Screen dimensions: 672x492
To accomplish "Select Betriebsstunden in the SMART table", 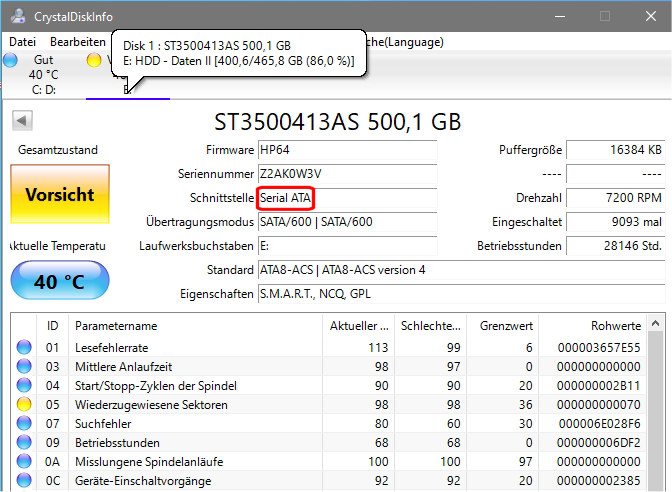I will pos(117,443).
